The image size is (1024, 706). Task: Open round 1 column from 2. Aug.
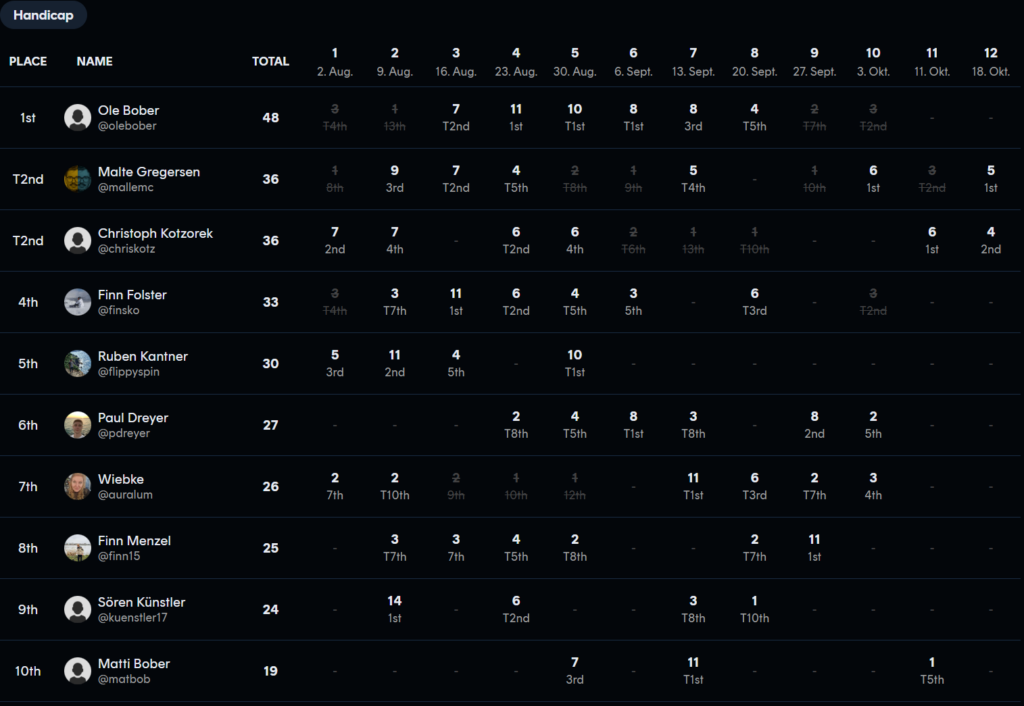(335, 62)
